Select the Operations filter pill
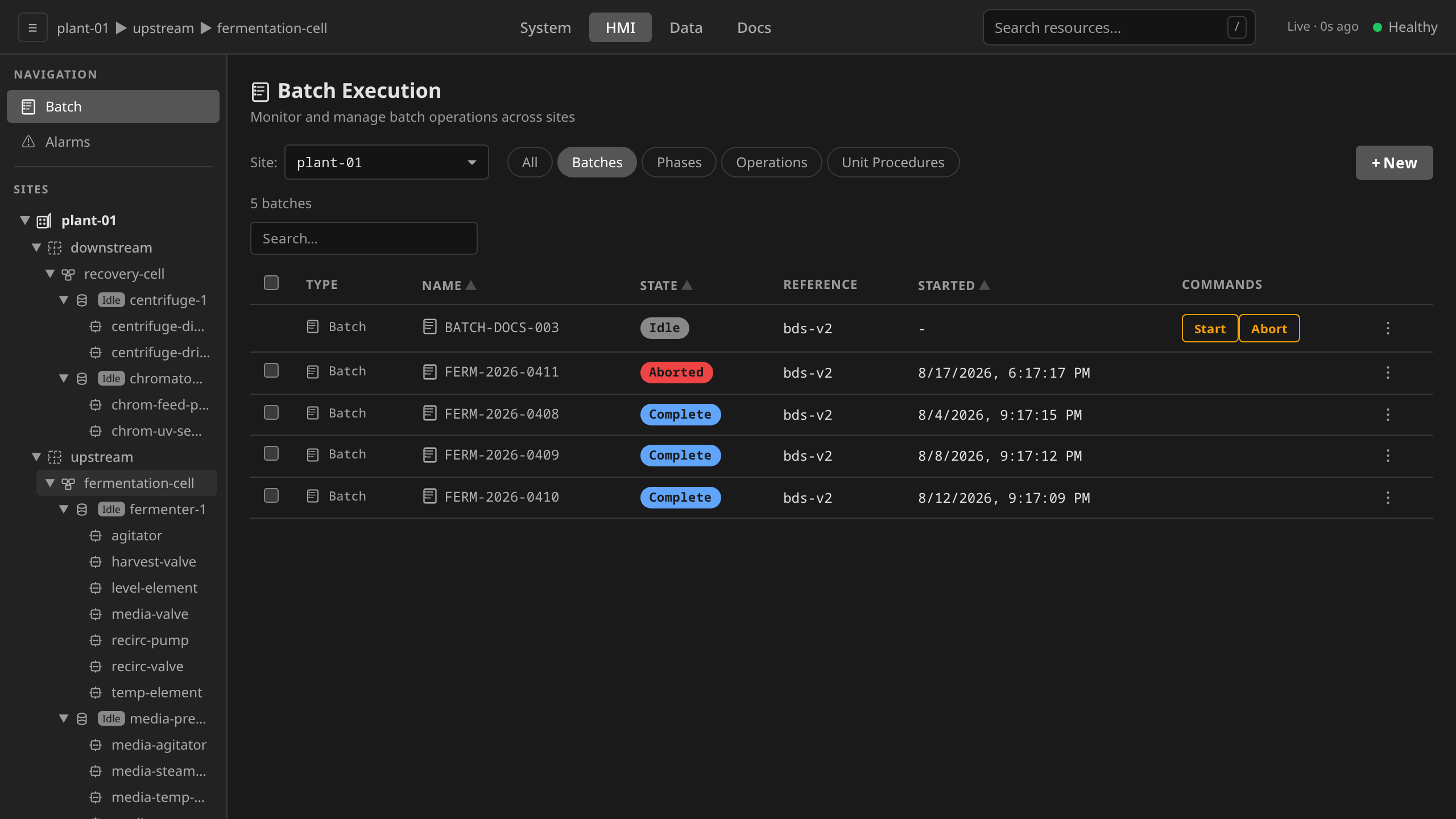Image resolution: width=1456 pixels, height=819 pixels. tap(771, 163)
